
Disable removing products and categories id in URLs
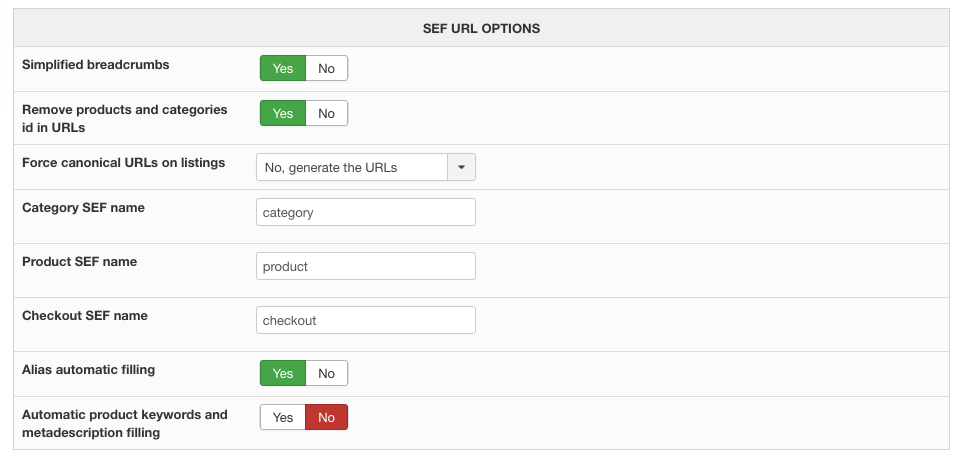point(326,113)
